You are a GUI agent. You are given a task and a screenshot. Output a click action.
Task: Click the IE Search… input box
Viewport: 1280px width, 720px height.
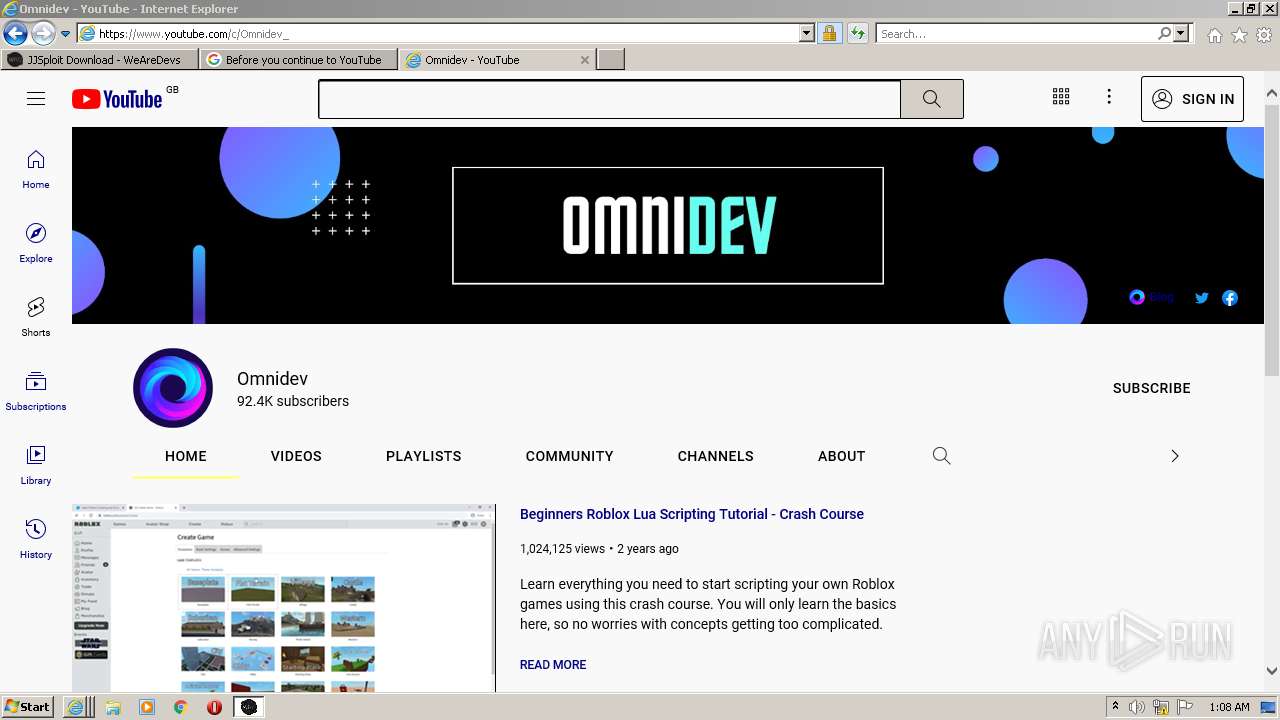1016,33
